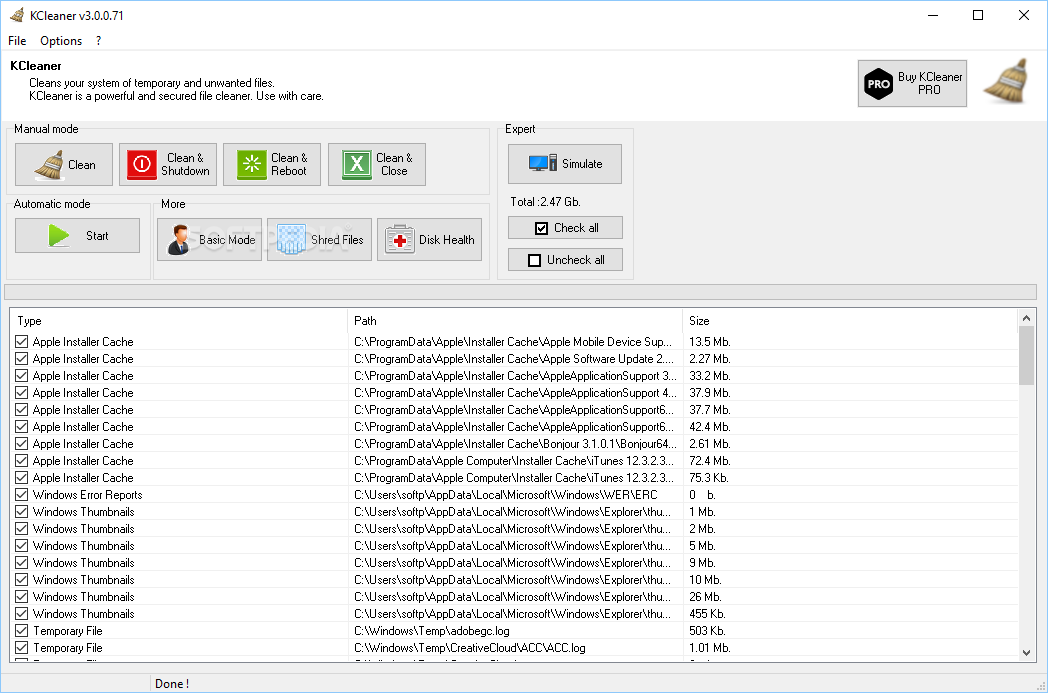1048x693 pixels.
Task: Sort list by Size column header
Action: 850,321
